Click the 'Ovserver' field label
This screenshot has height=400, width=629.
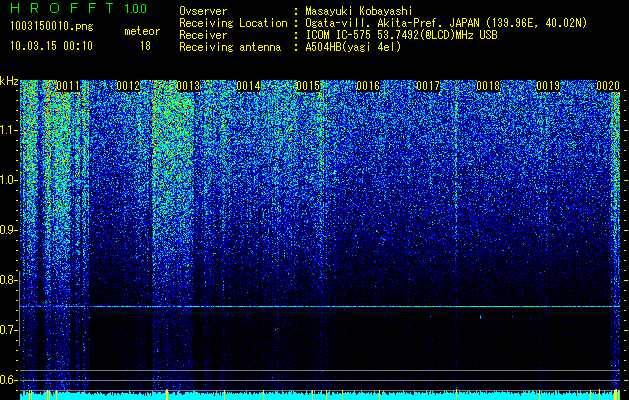tap(203, 11)
